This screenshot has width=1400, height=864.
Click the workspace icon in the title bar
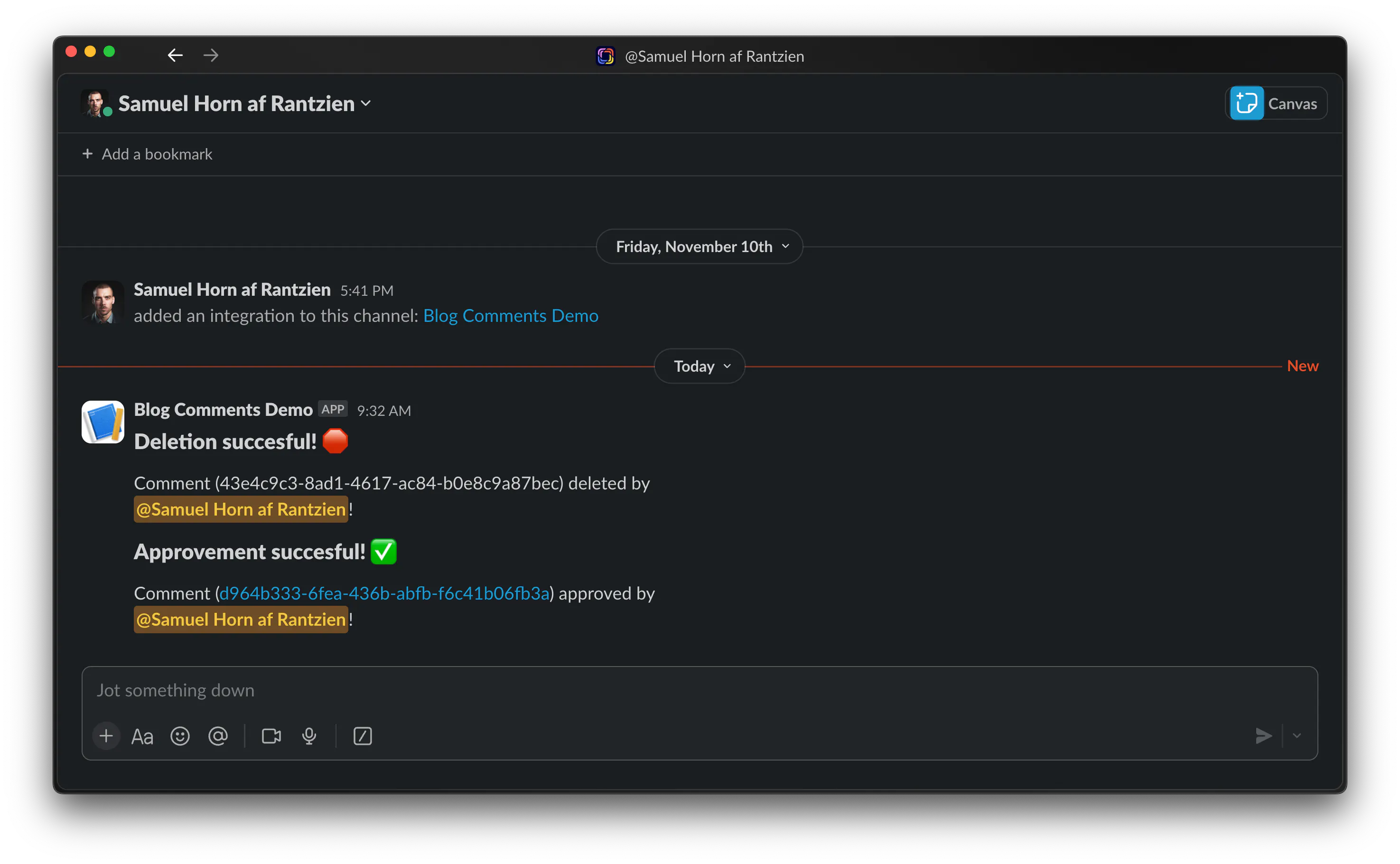click(606, 56)
